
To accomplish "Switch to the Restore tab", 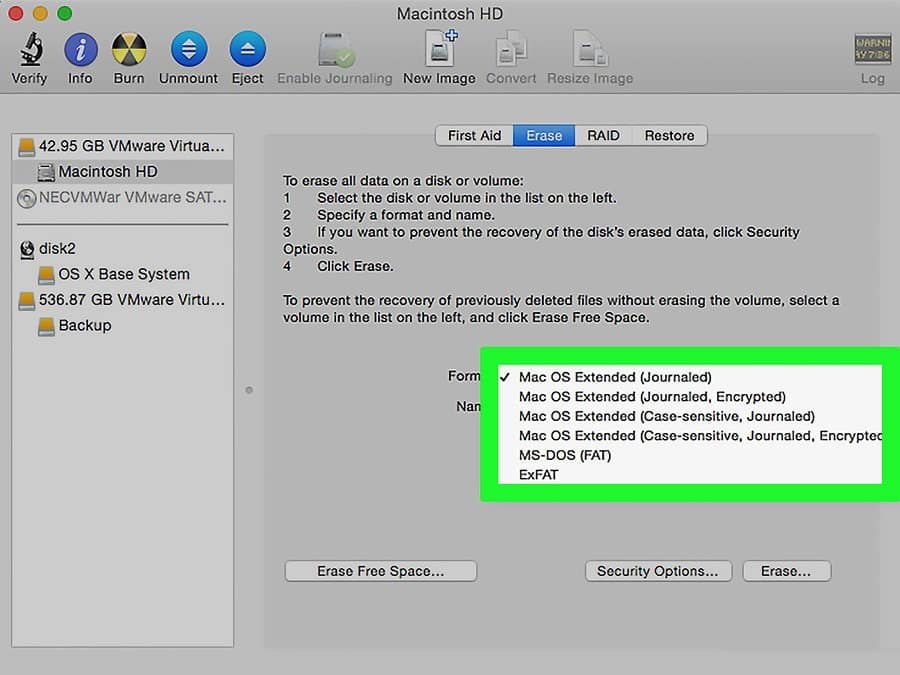I will click(x=669, y=135).
